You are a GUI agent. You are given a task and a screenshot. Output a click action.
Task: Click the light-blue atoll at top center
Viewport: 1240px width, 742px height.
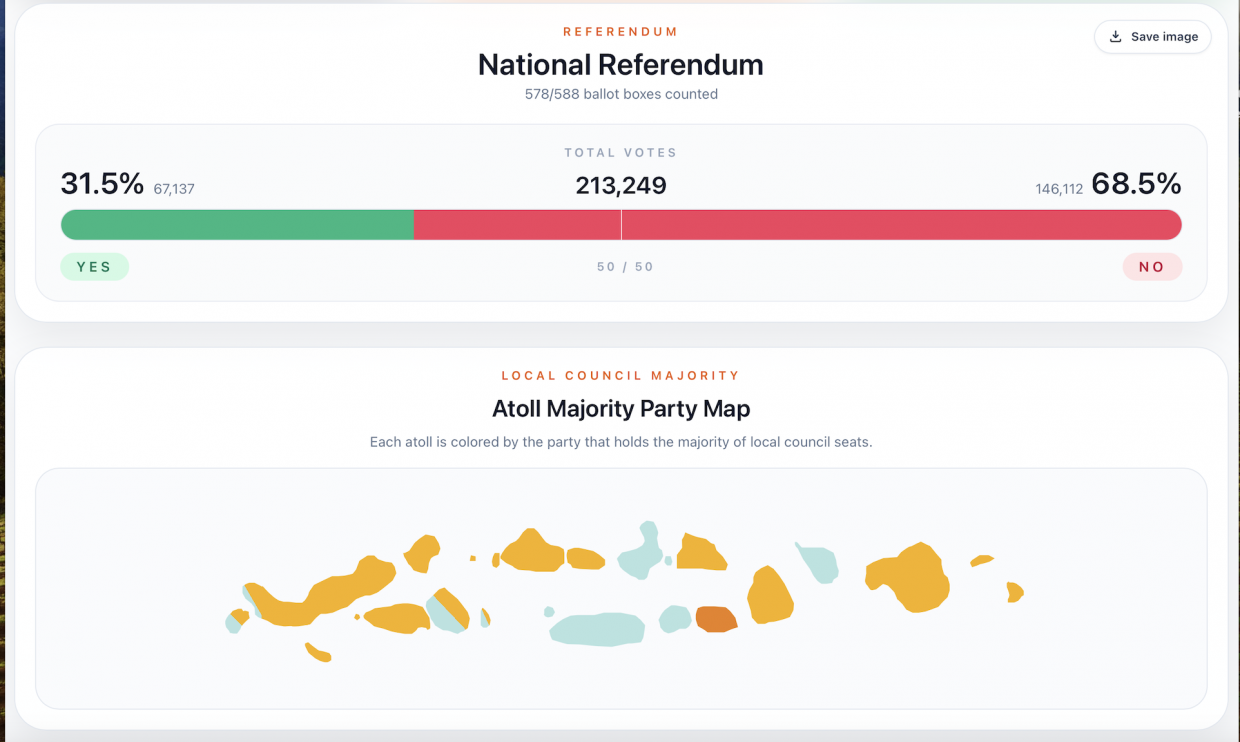[641, 553]
